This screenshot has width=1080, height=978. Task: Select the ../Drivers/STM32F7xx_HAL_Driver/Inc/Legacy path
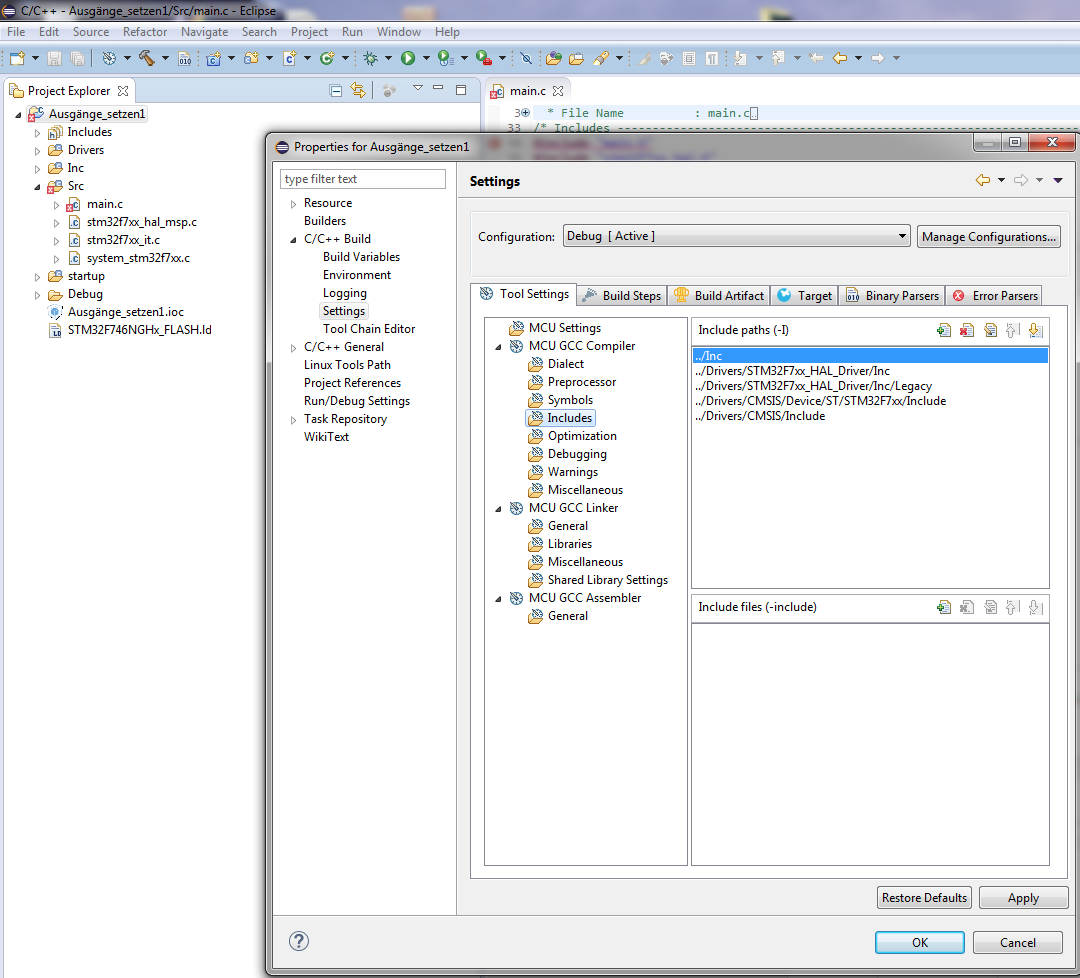pyautogui.click(x=813, y=386)
